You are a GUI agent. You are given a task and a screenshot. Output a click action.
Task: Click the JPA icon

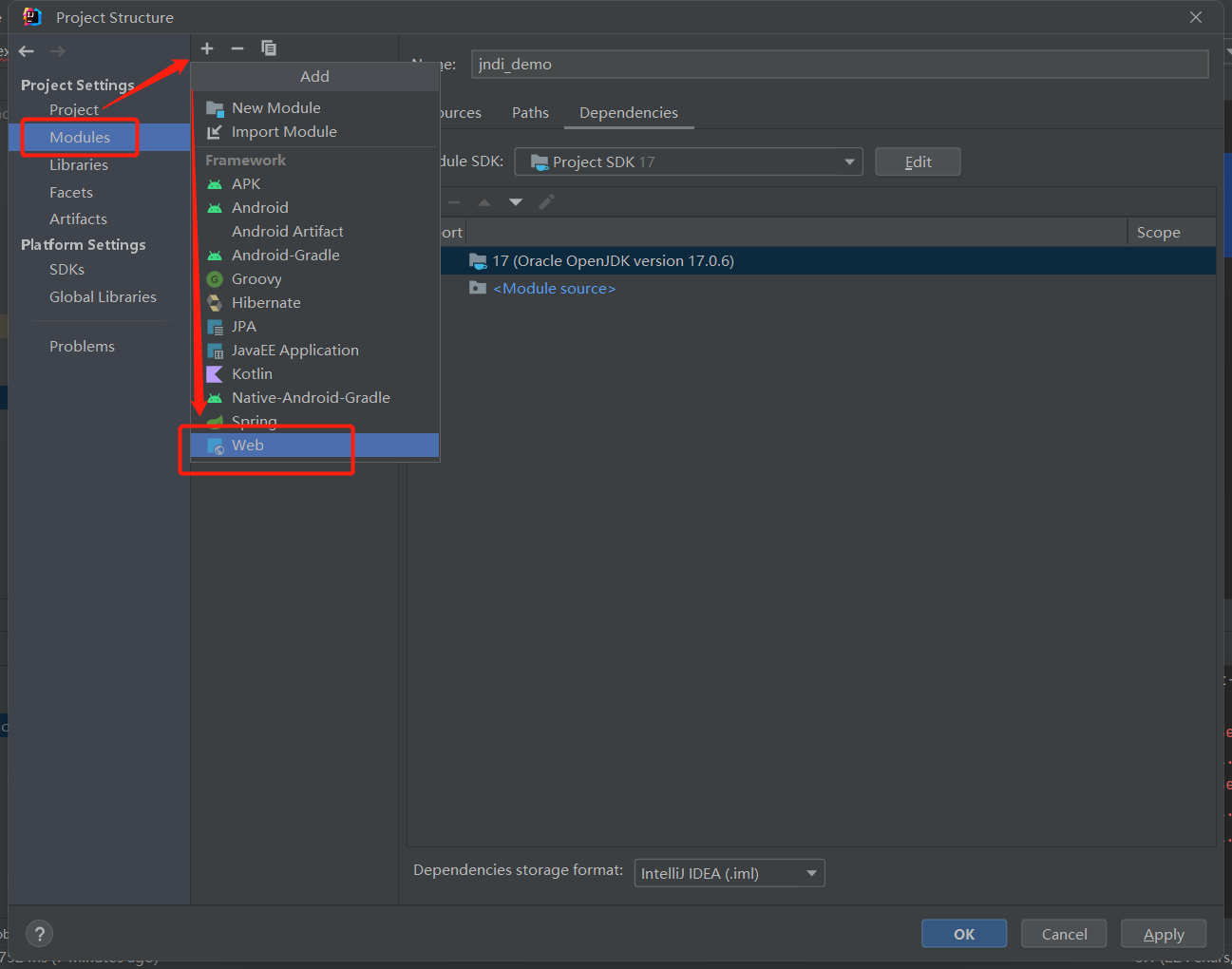(215, 327)
